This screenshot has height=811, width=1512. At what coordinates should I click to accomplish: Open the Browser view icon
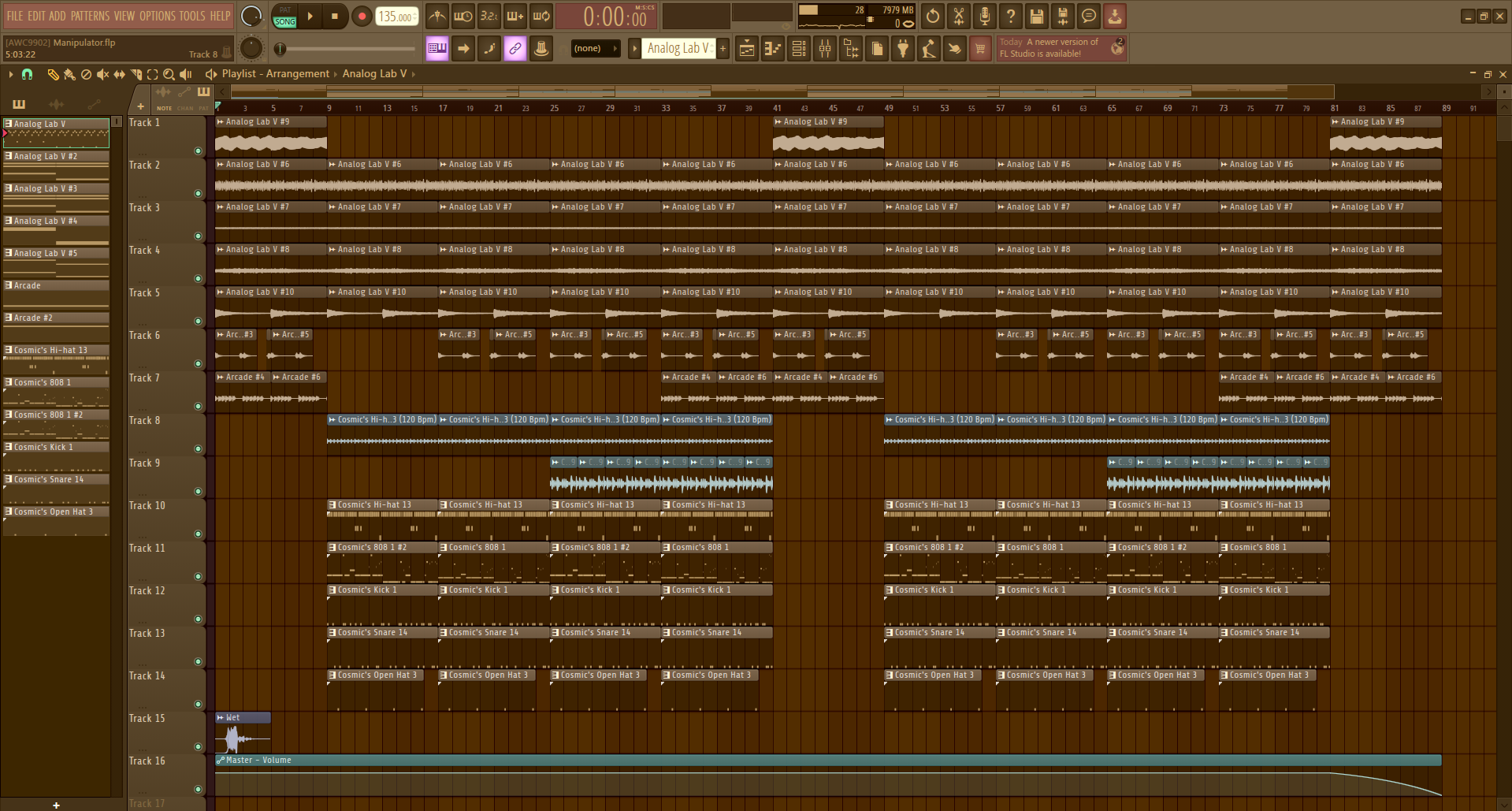coord(851,49)
